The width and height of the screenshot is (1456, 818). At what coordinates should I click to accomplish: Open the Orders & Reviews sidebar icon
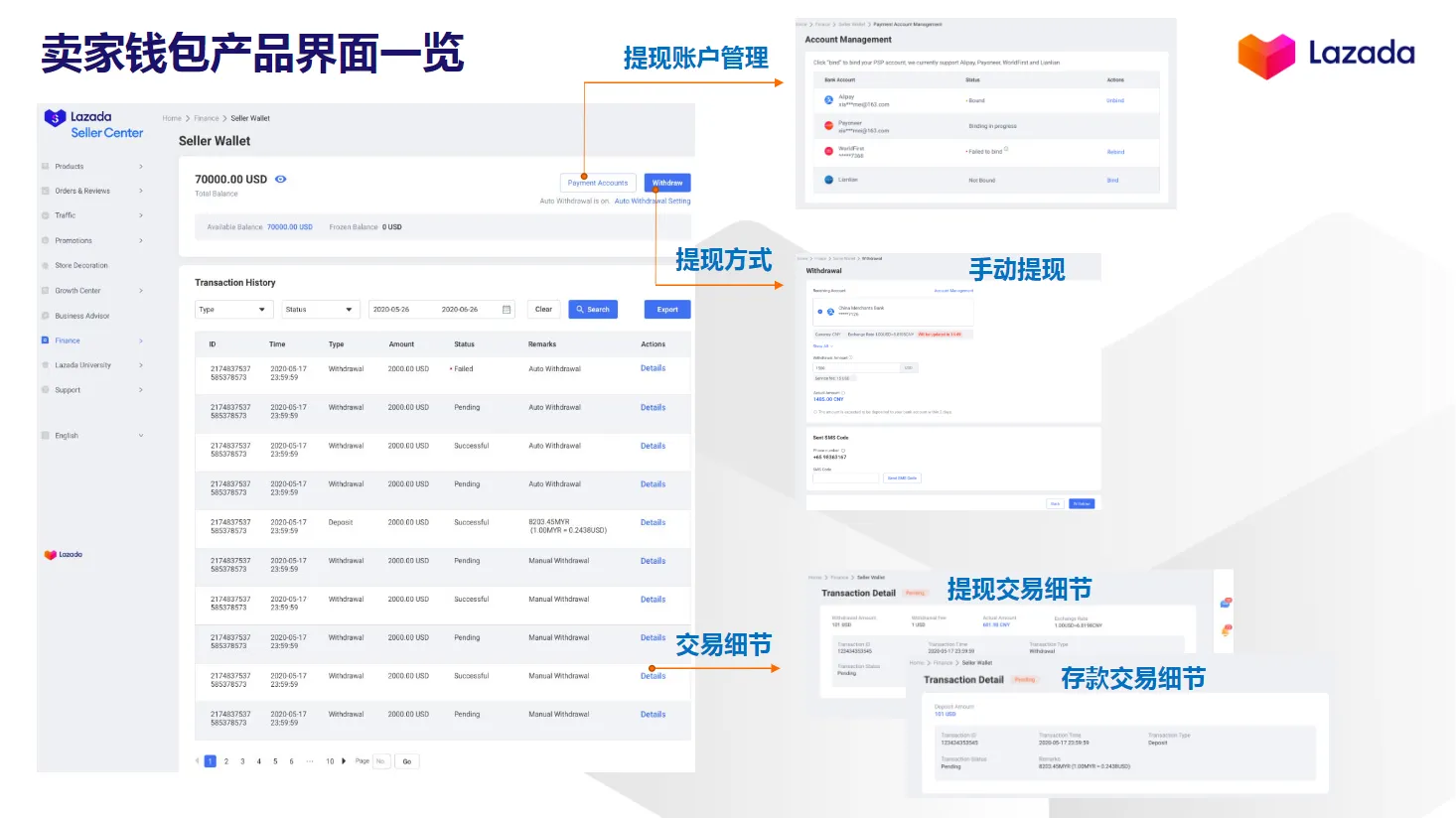(x=46, y=191)
